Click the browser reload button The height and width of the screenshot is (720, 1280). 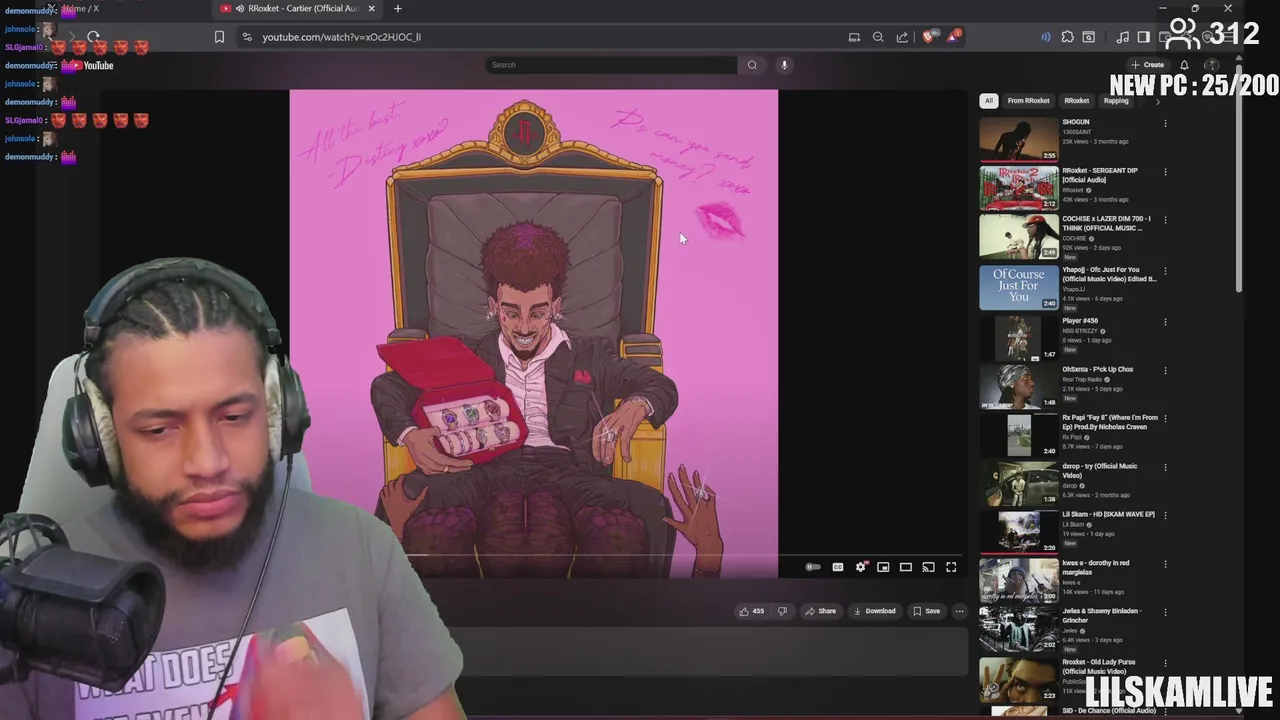point(93,37)
